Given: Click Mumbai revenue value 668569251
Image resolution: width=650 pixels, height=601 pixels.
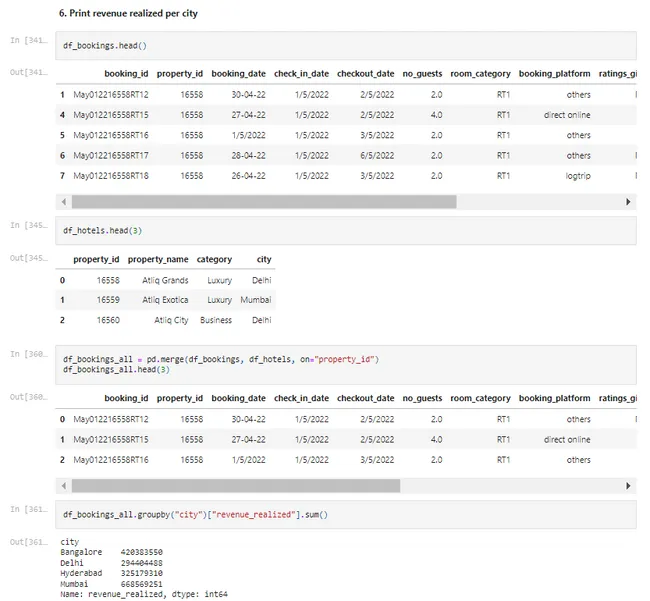Looking at the screenshot, I should click(142, 584).
